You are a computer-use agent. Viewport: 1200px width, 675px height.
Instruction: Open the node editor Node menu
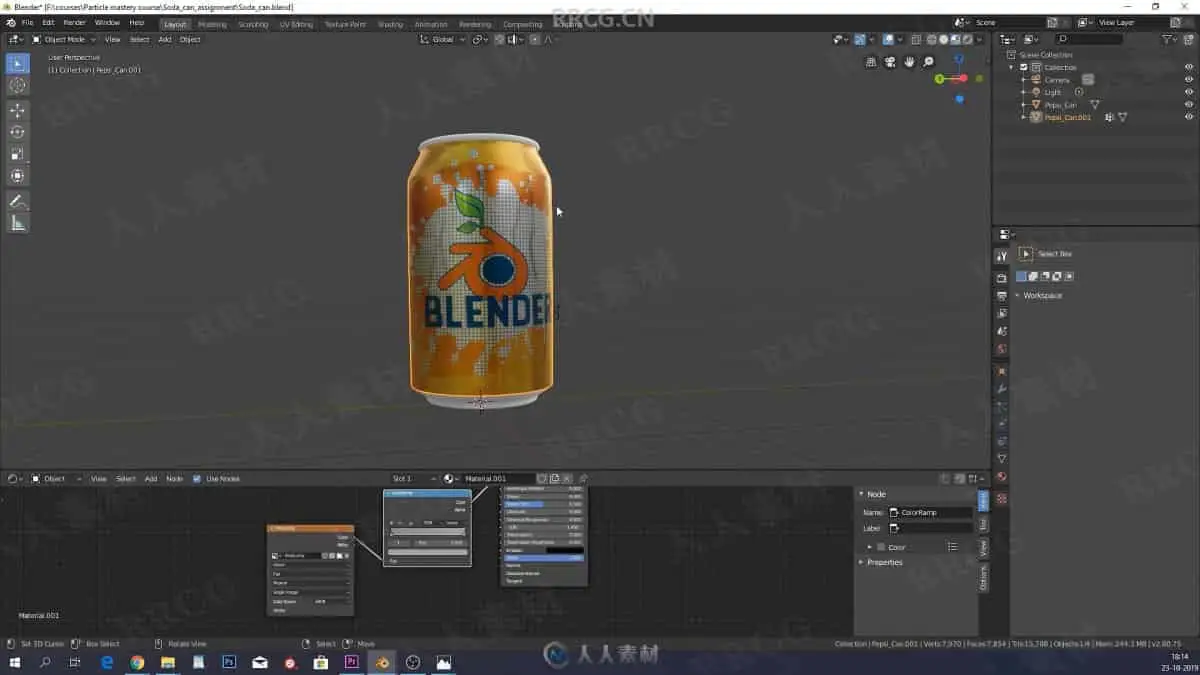[x=174, y=479]
